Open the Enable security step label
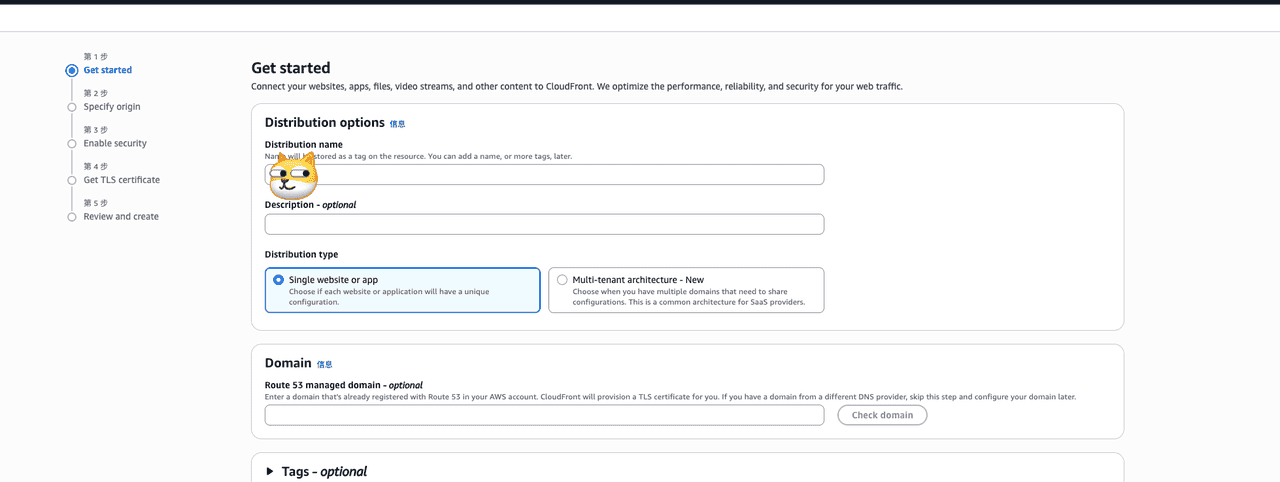Viewport: 1280px width, 482px height. point(115,144)
